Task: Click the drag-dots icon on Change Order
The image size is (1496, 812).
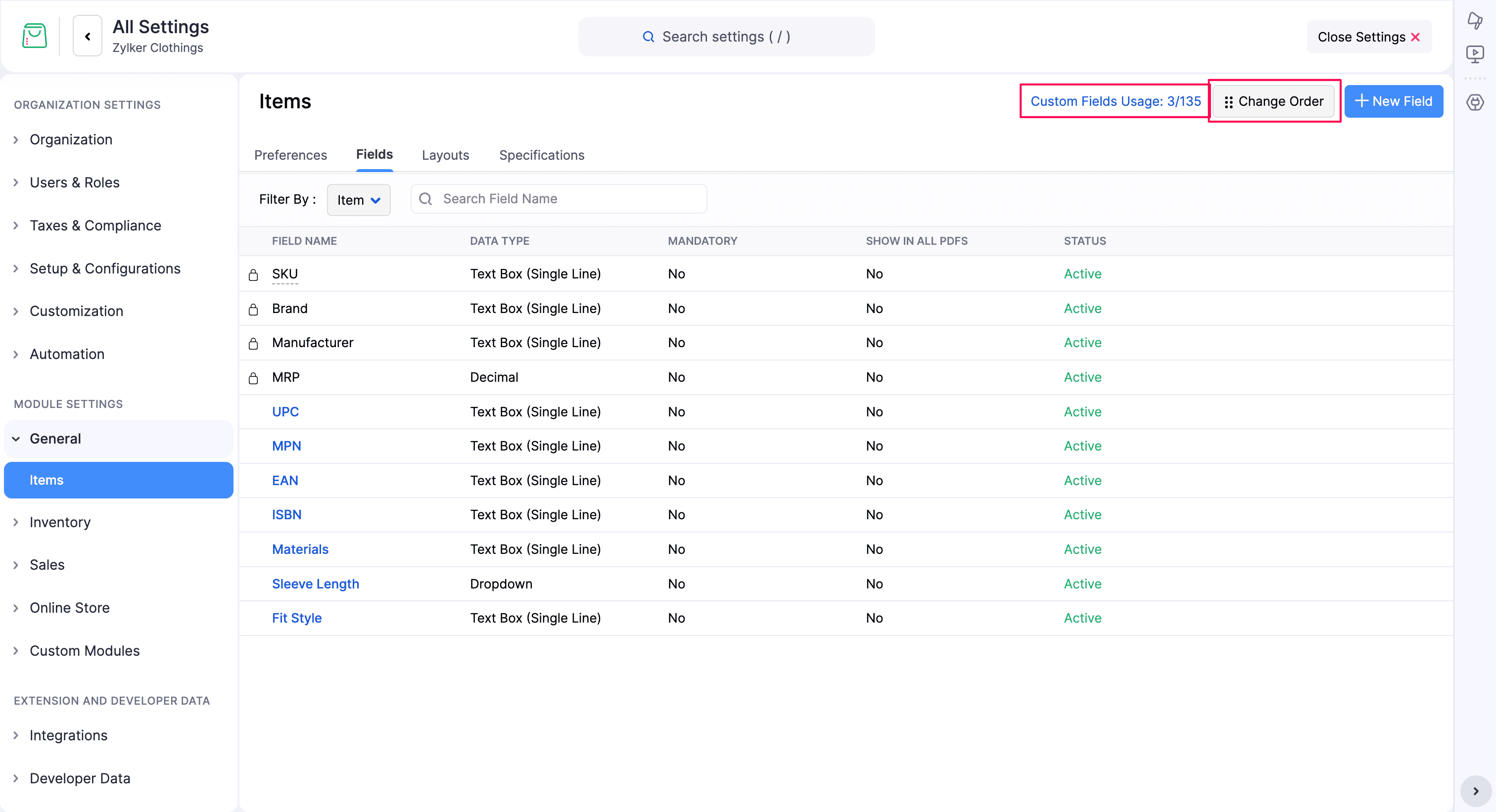Action: click(x=1228, y=102)
